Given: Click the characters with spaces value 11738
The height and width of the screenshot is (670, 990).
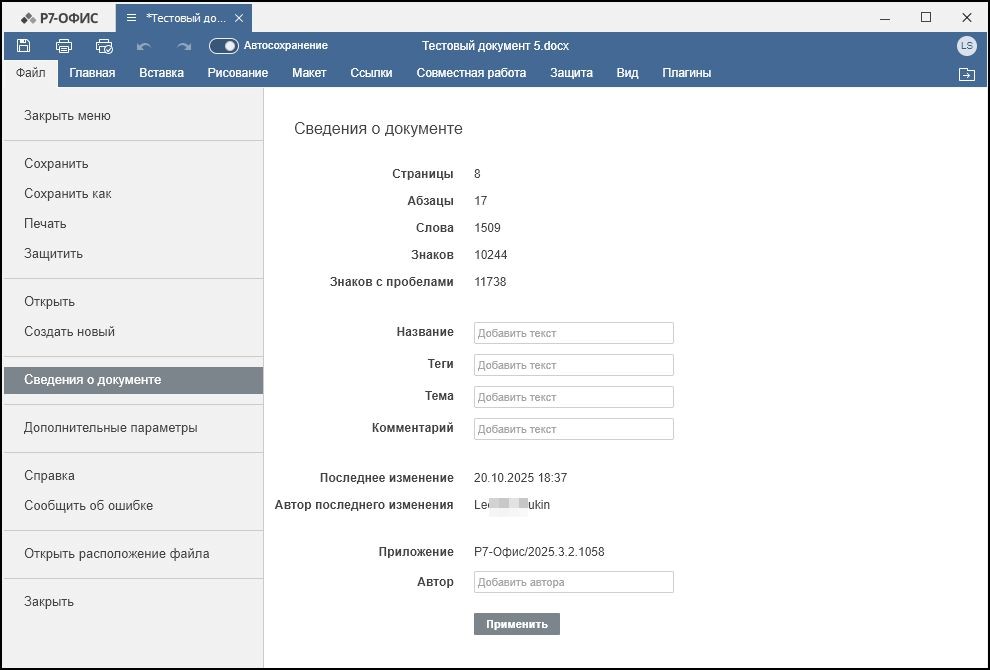Looking at the screenshot, I should (490, 282).
